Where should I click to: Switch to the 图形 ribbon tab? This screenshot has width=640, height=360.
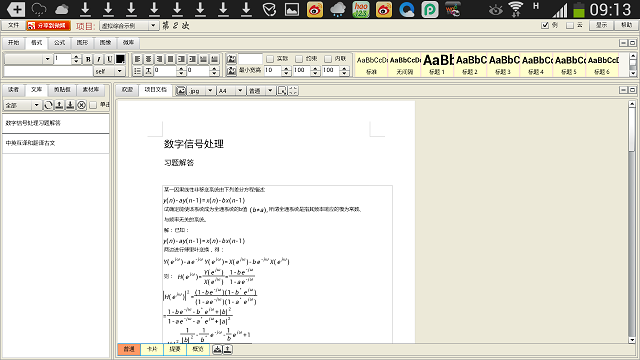tap(82, 42)
